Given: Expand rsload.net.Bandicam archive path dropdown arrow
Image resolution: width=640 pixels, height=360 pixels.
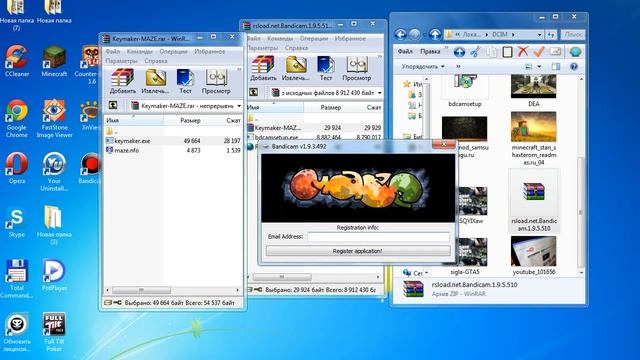Looking at the screenshot, I should pyautogui.click(x=380, y=93).
